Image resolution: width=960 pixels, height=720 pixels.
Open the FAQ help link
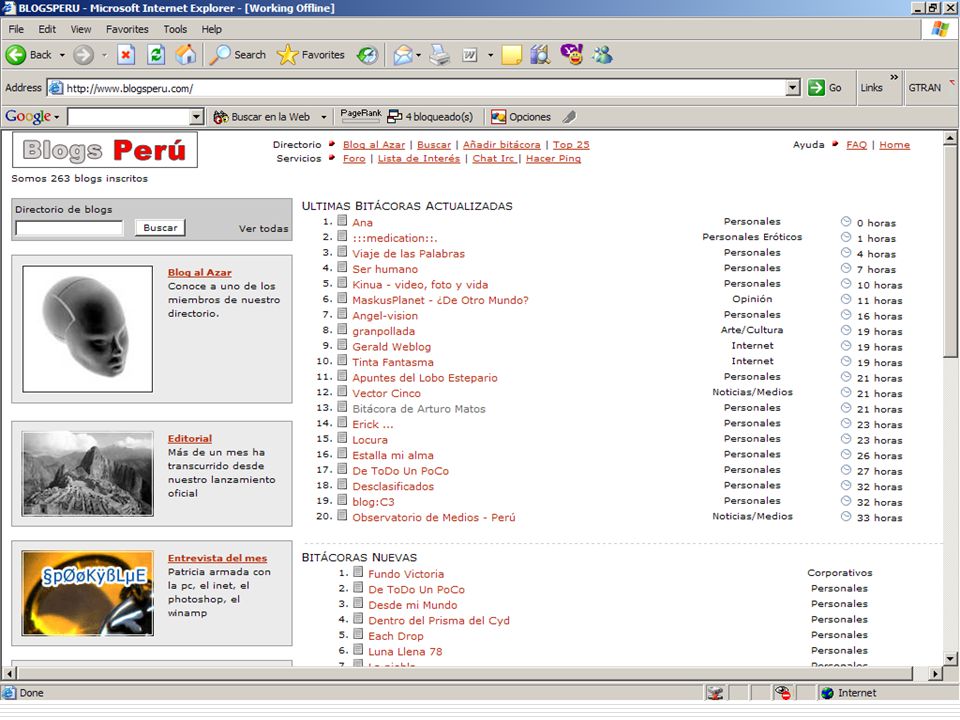coord(857,144)
